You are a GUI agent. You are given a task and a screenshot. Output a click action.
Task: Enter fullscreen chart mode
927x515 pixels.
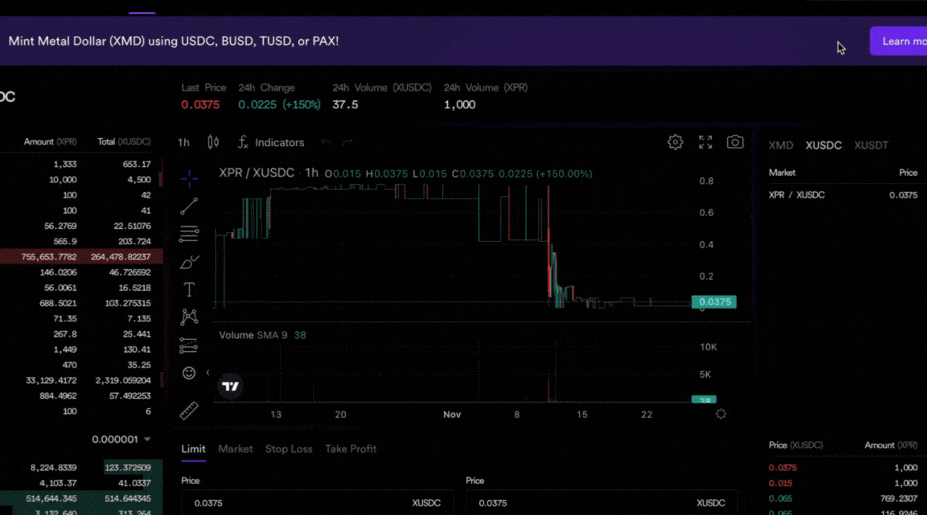coord(705,142)
